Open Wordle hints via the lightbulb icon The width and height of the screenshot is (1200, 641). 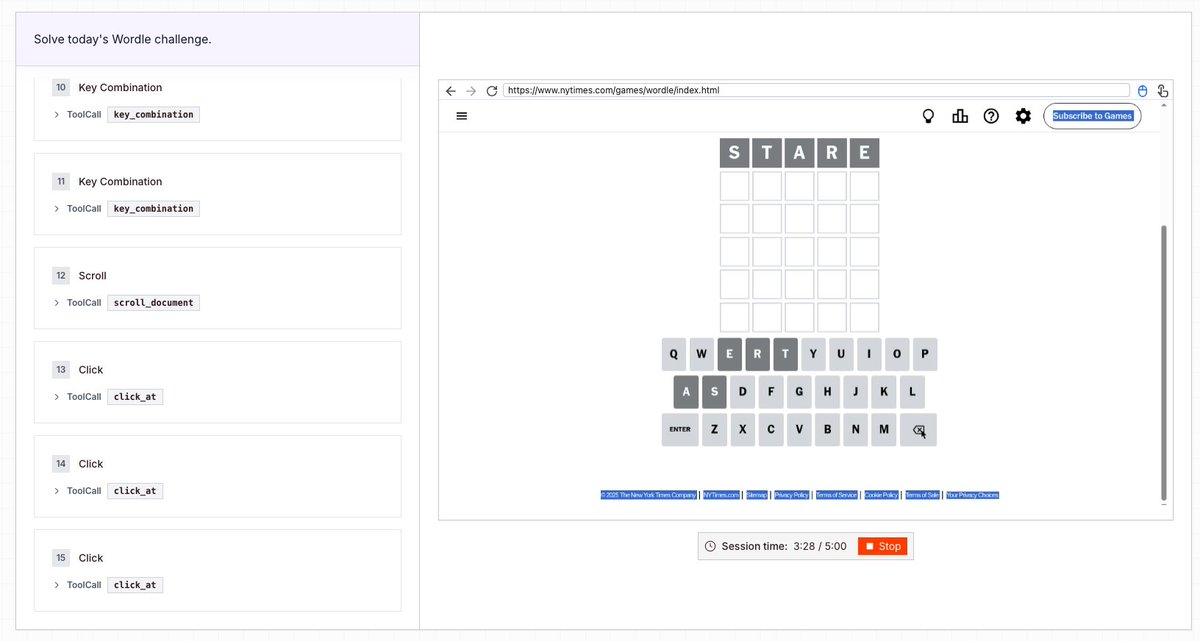click(x=928, y=116)
